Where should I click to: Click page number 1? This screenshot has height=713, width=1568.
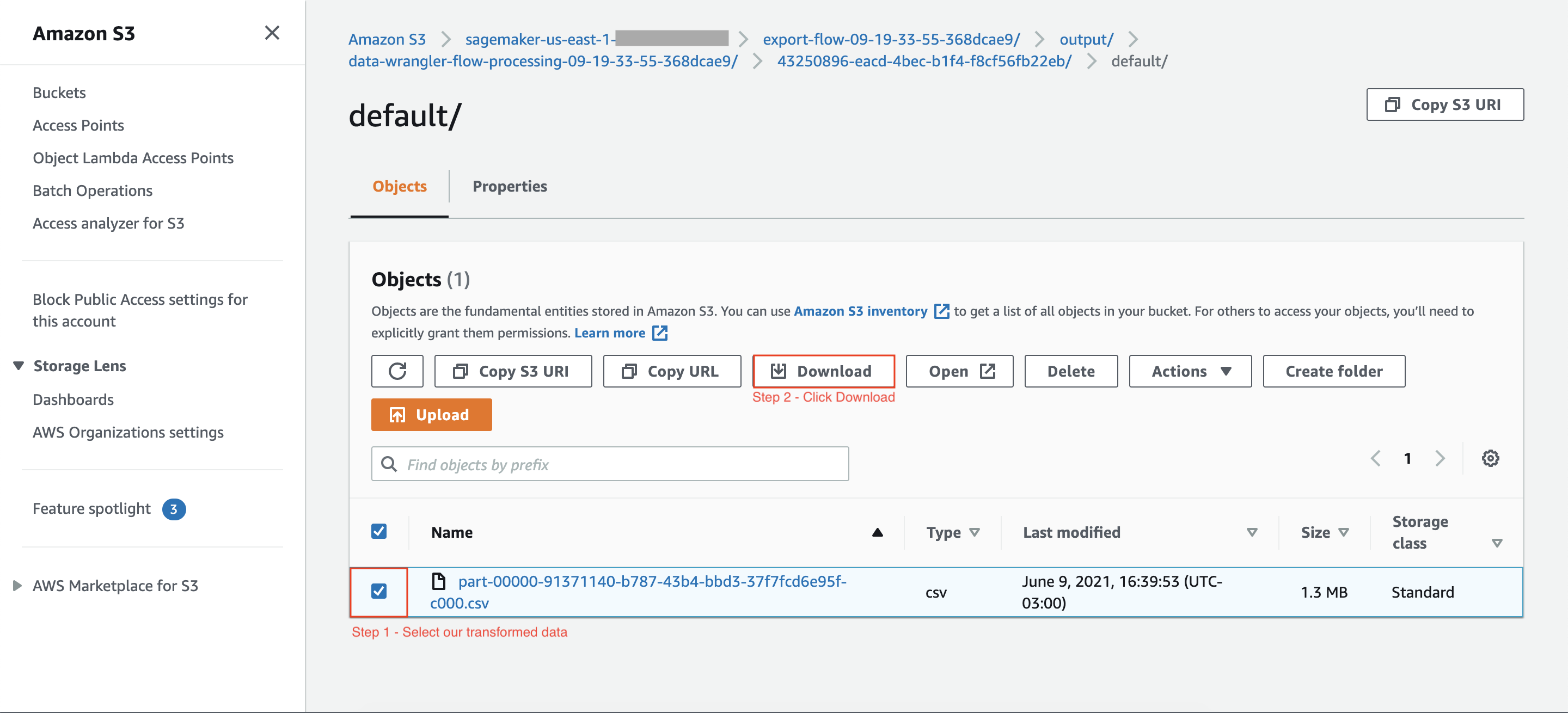pos(1407,458)
